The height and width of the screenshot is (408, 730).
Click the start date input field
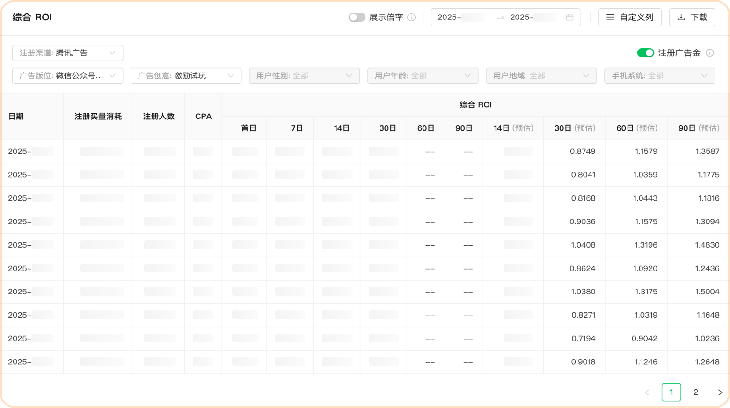(462, 17)
